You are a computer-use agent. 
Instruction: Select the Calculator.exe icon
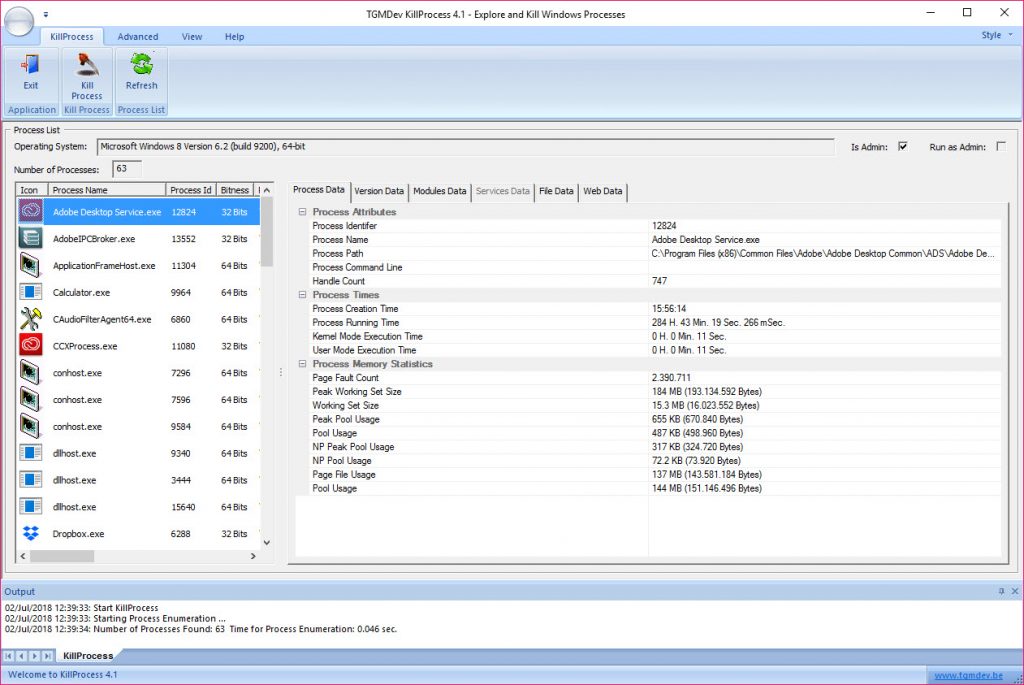click(x=31, y=292)
